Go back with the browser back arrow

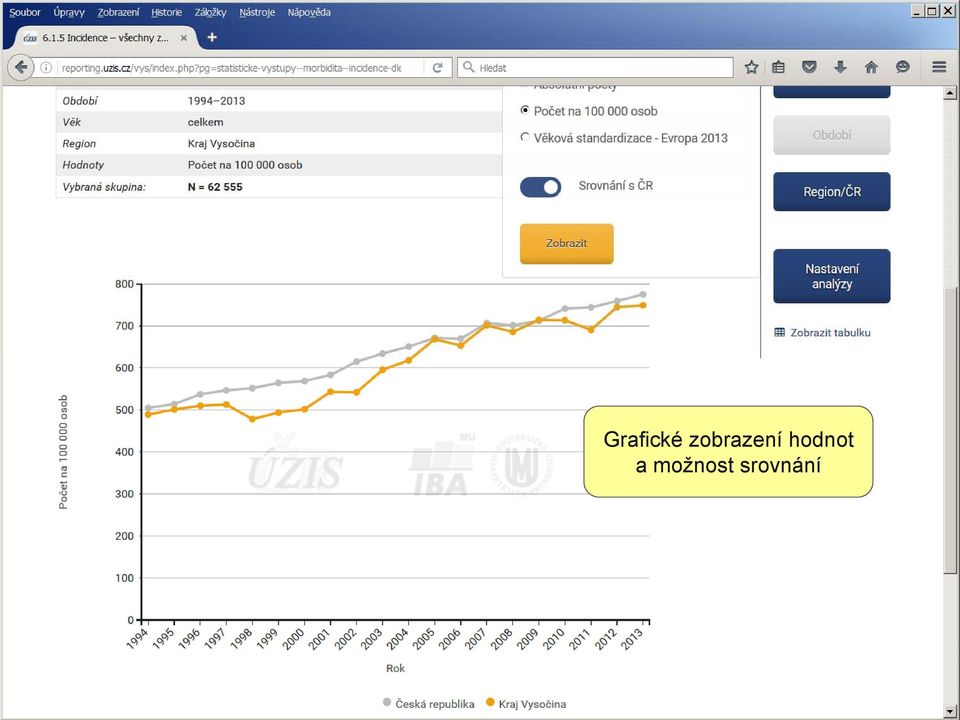[x=21, y=67]
